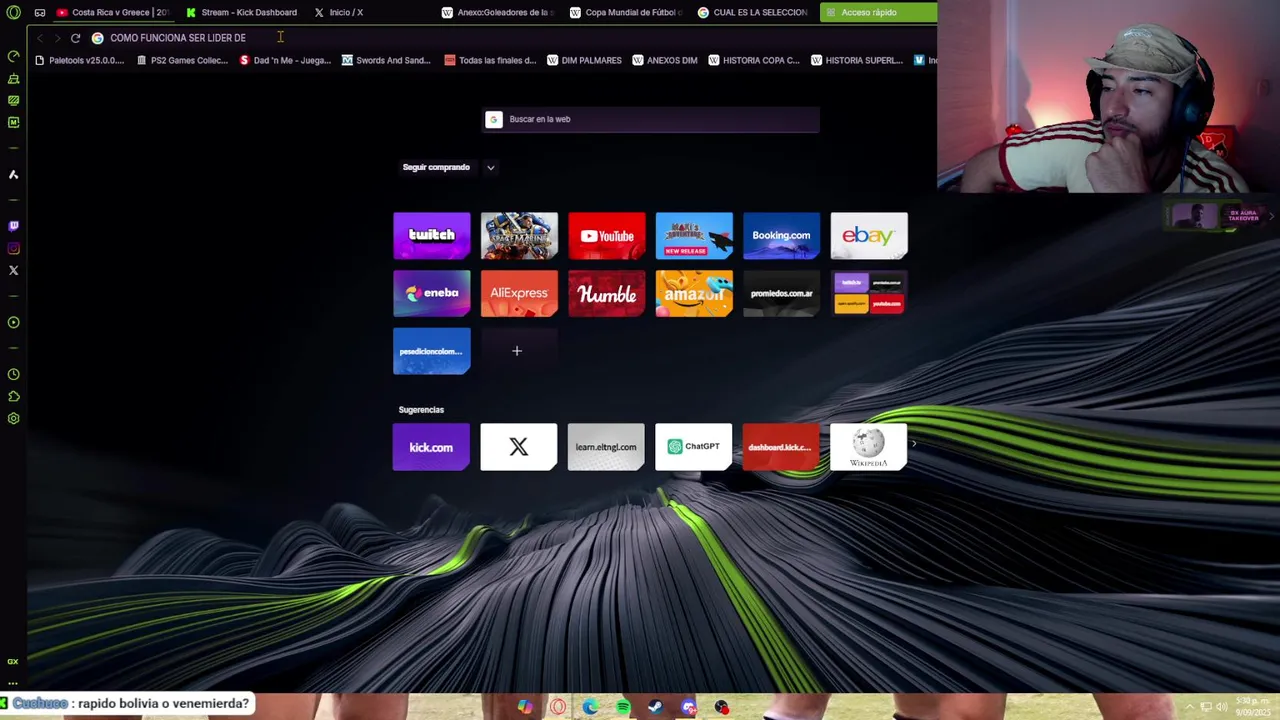Image resolution: width=1280 pixels, height=720 pixels.
Task: Open the YouTube speed dial tile
Action: tap(607, 236)
